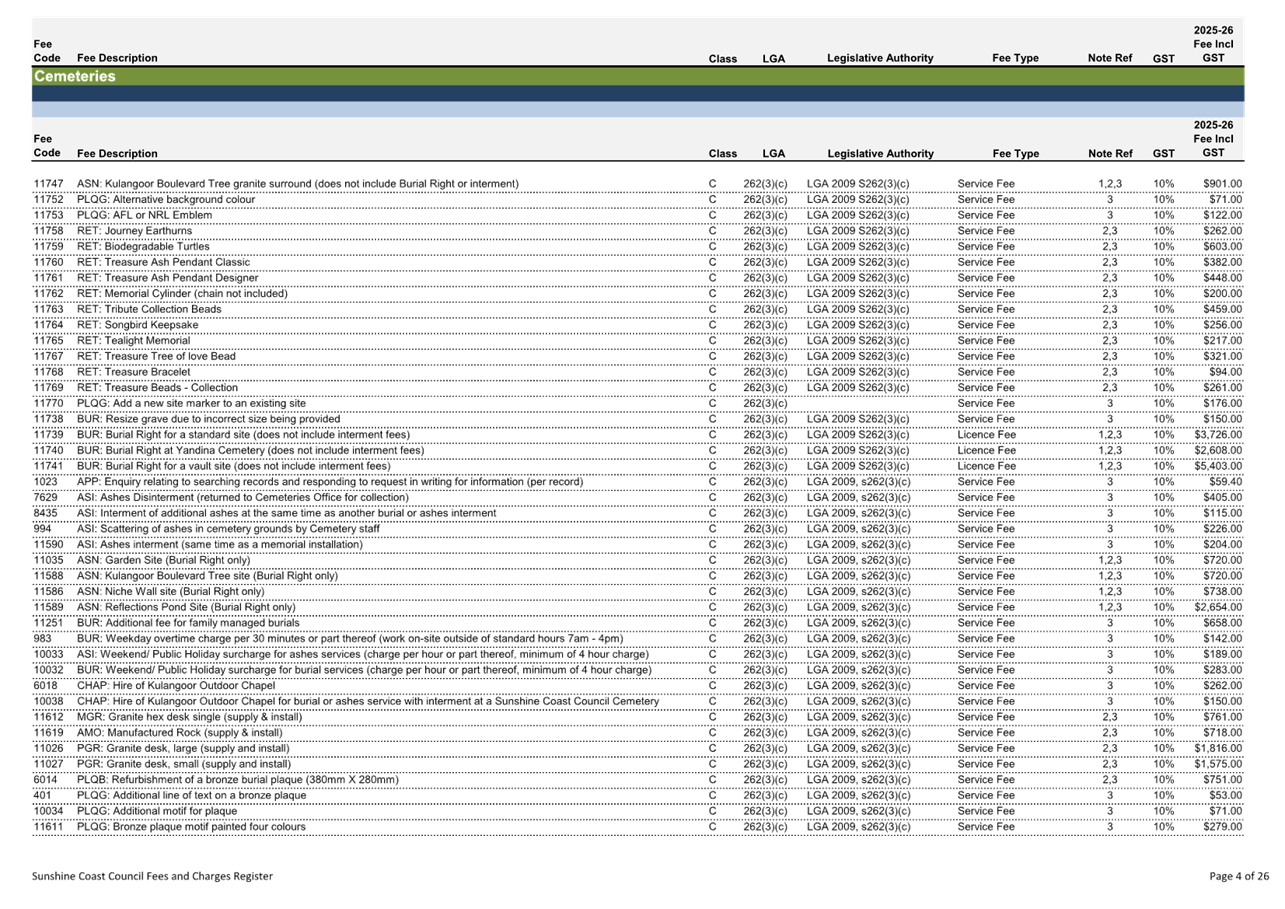Click the green Cemeteries section heading

[x=75, y=76]
